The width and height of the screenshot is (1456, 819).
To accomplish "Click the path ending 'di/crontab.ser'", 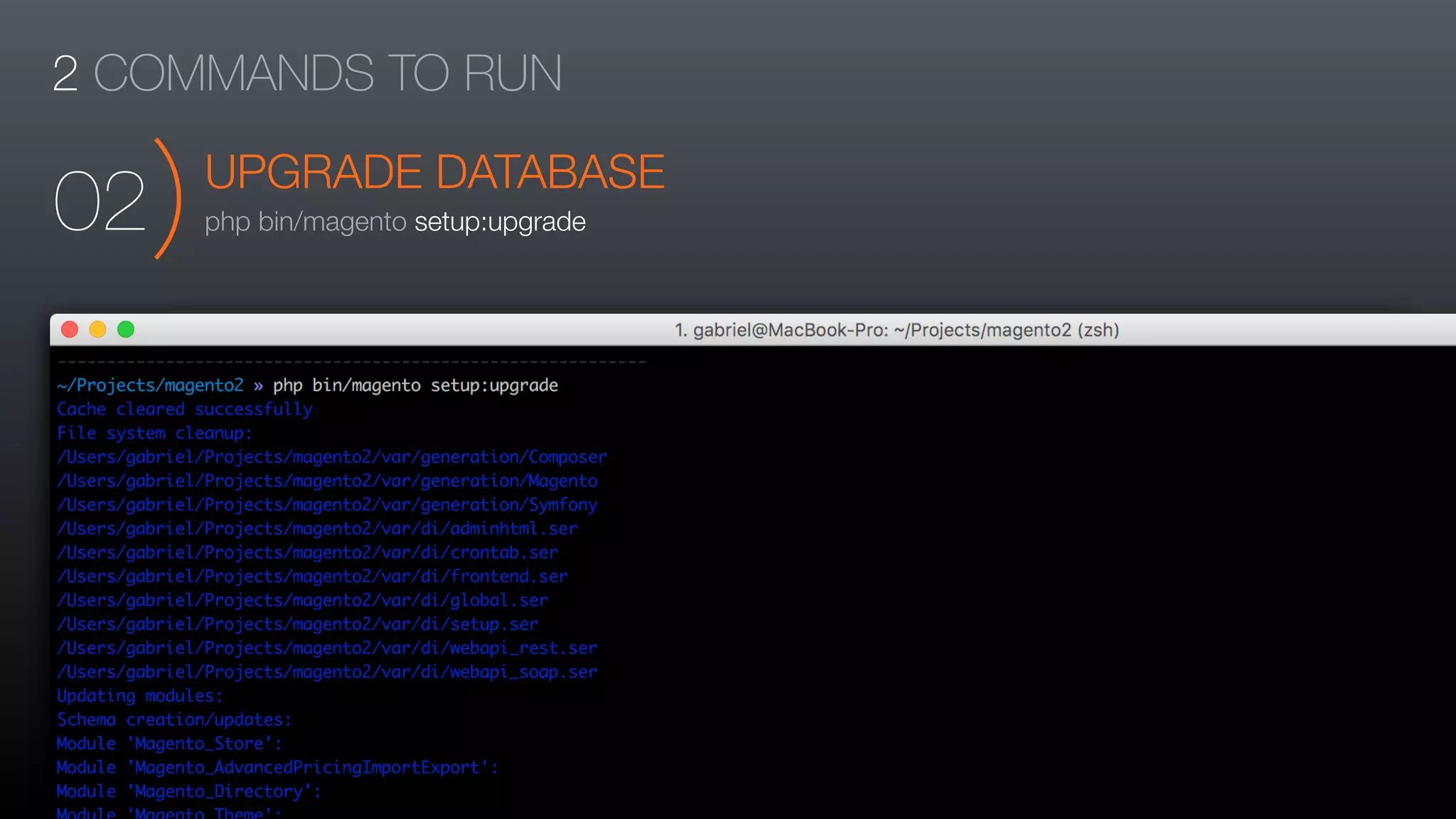I will pos(307,552).
